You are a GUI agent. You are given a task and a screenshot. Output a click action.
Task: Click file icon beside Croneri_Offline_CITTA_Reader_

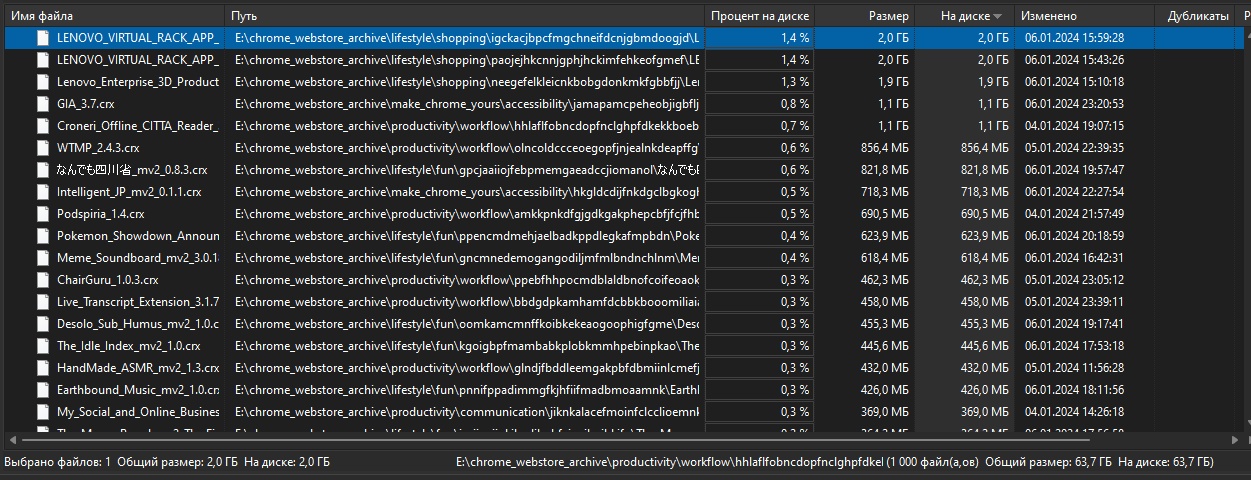click(42, 126)
